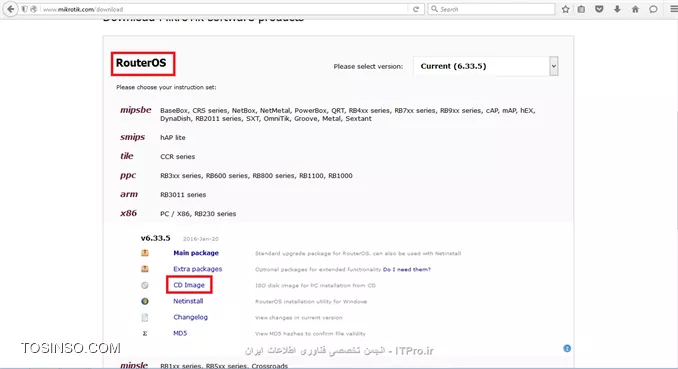Open bookmarks list clipboard icon
The height and width of the screenshot is (369, 678).
[x=582, y=9]
